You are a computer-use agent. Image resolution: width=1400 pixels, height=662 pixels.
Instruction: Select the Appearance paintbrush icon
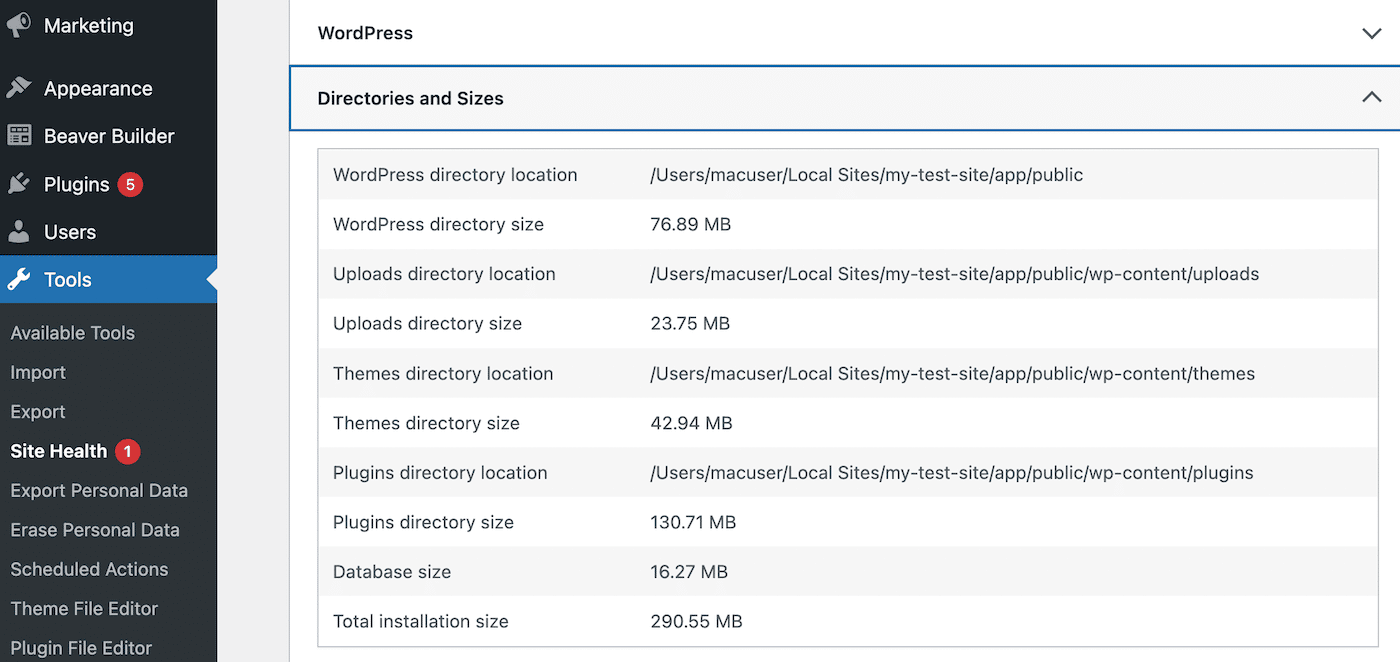(19, 88)
